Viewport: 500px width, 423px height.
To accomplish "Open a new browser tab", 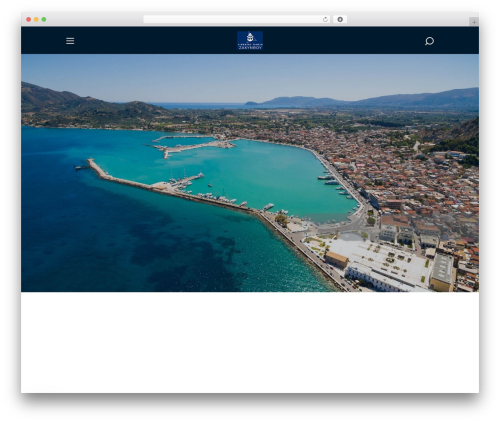I will (x=474, y=22).
